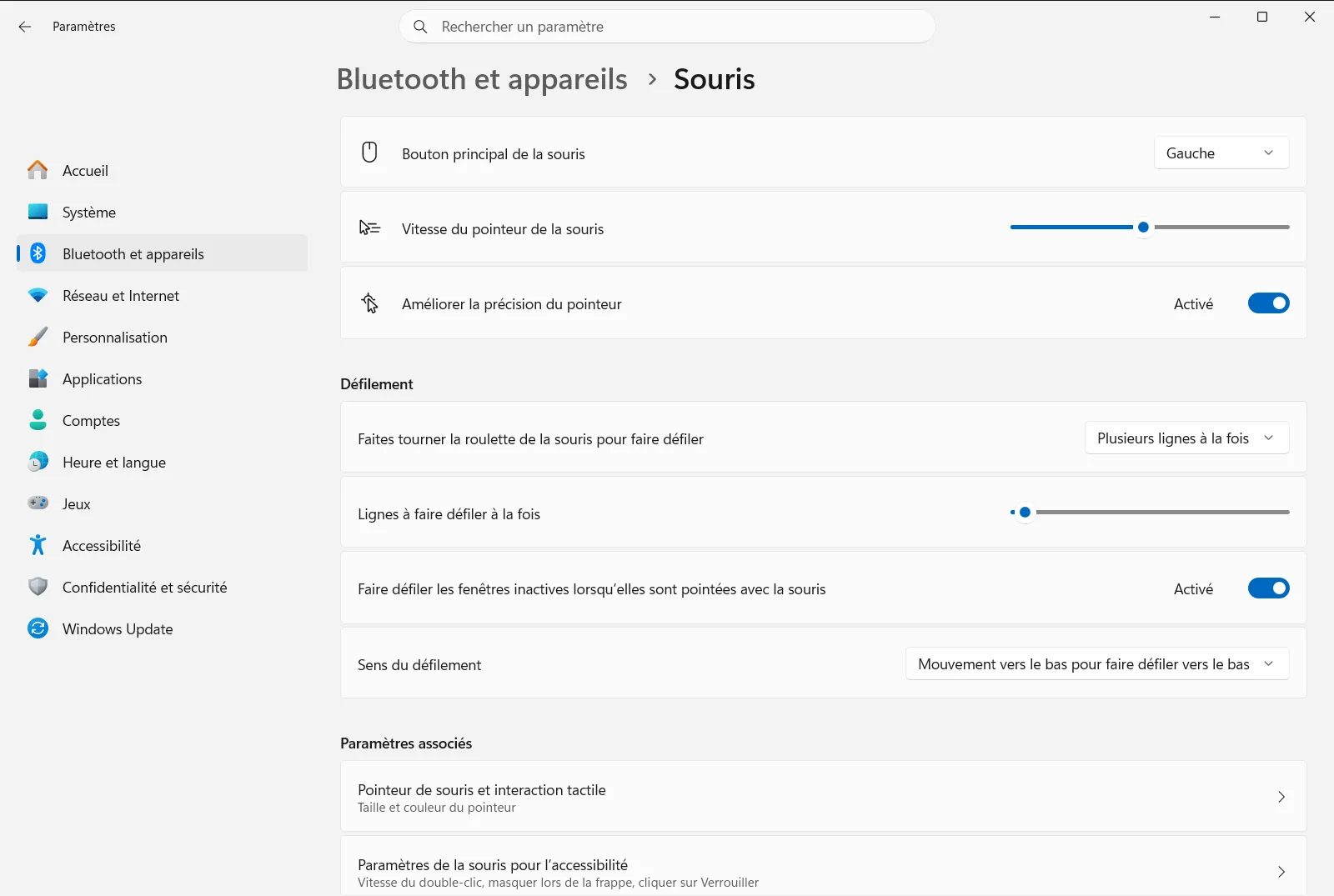The height and width of the screenshot is (896, 1334).
Task: Click the Système monitor icon
Action: tap(38, 212)
